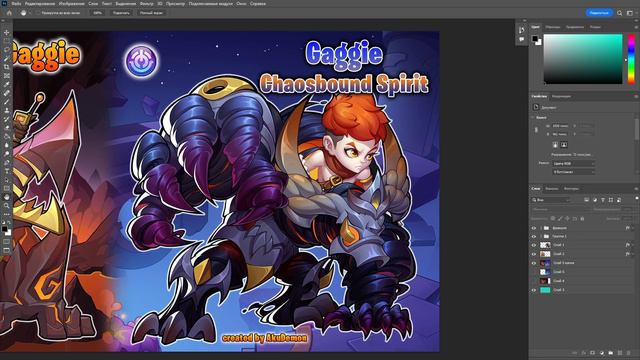Filter layers by type layers icon
The width and height of the screenshot is (640, 360).
pos(603,200)
